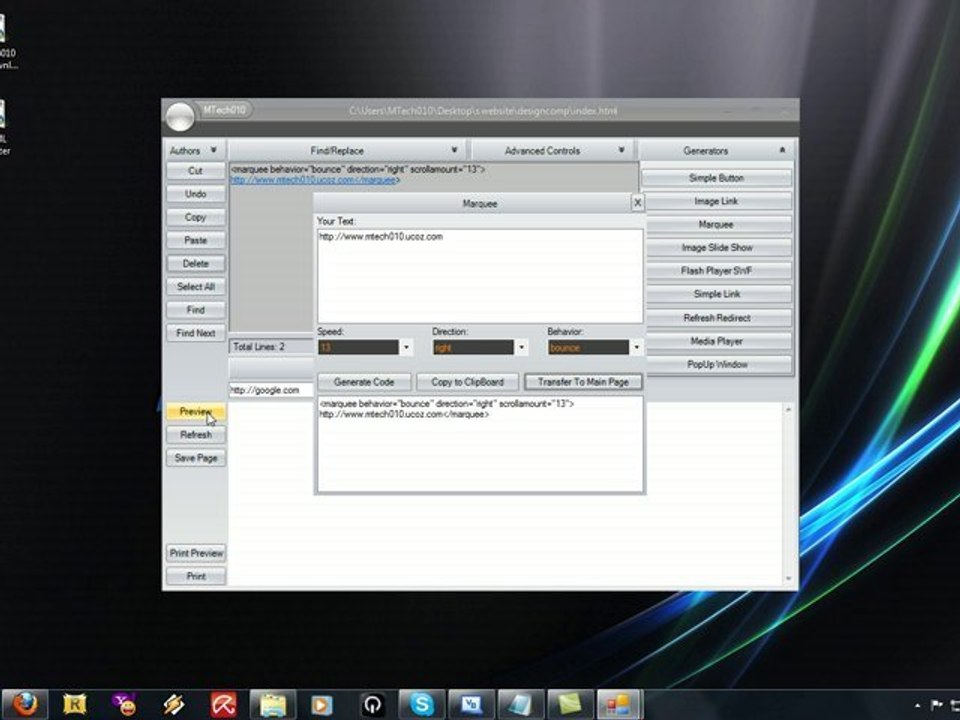Click inside the Your Text box
Screen dimensions: 960x720
point(480,275)
